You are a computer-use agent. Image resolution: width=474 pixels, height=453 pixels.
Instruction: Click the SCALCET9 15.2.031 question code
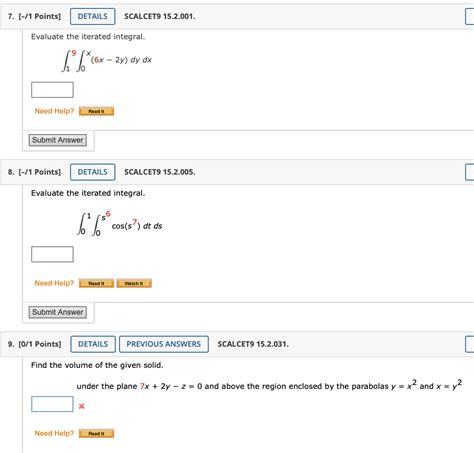click(253, 344)
